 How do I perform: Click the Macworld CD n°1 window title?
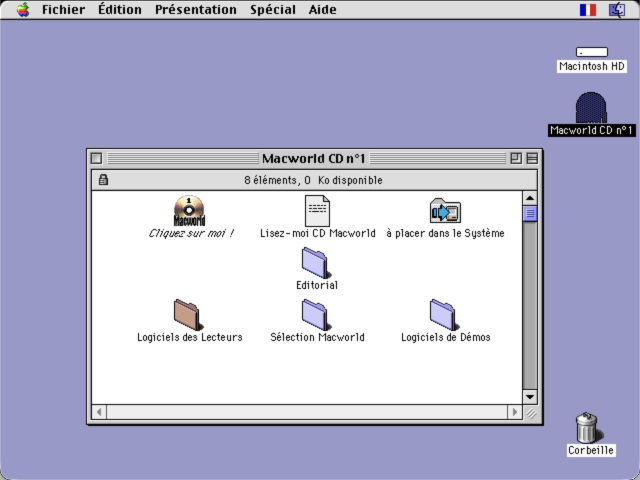point(313,158)
